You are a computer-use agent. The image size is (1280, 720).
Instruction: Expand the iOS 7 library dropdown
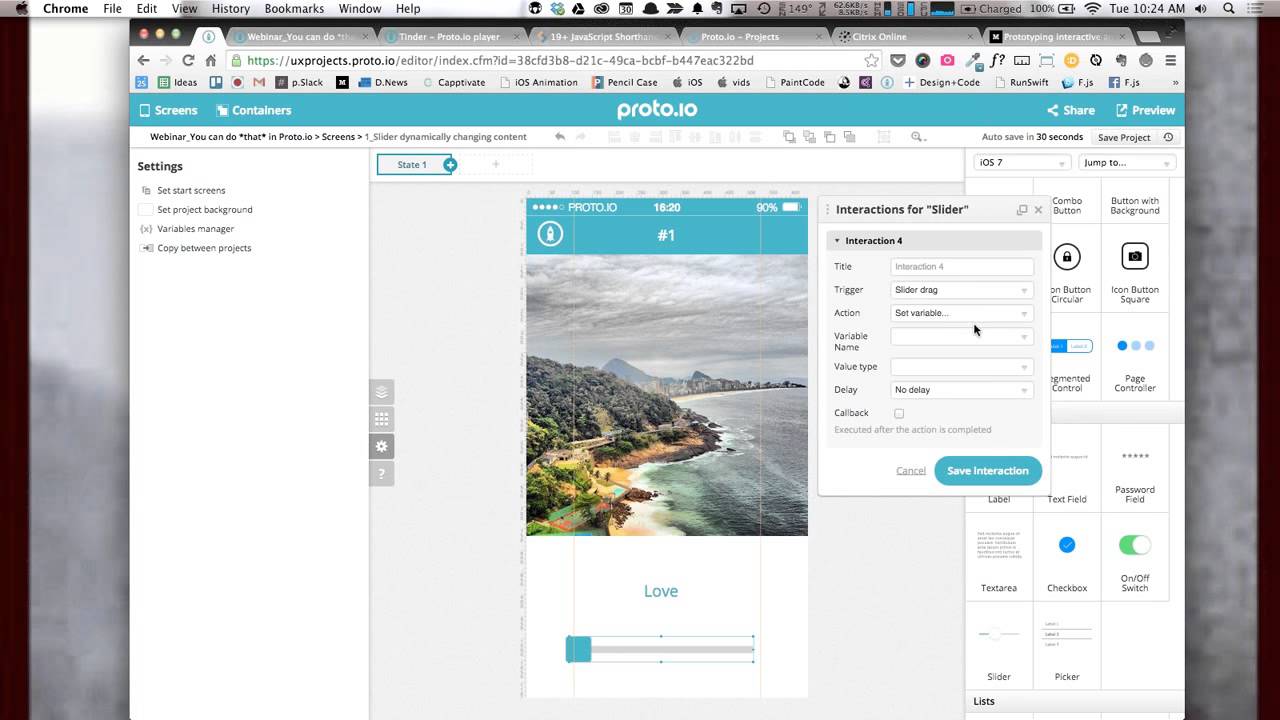click(x=1021, y=162)
